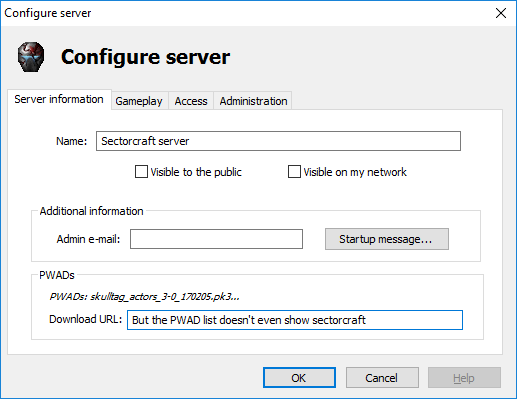Viewport: 517px width, 399px height.
Task: Click the Zandronum helmet logo icon
Action: coord(31,57)
